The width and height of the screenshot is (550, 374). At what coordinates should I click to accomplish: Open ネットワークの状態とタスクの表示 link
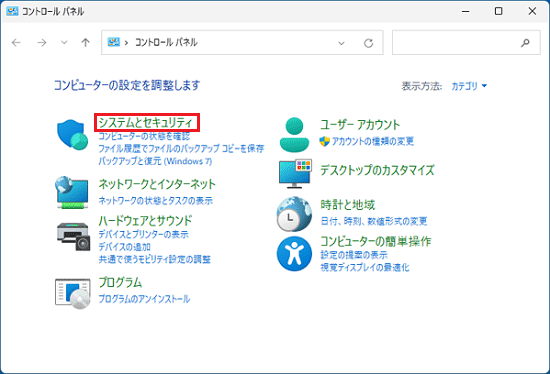(x=155, y=201)
